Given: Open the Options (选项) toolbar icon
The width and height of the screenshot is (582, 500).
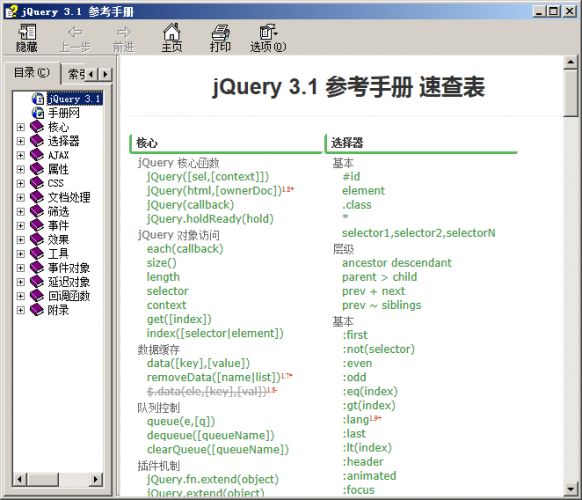Looking at the screenshot, I should (x=268, y=32).
